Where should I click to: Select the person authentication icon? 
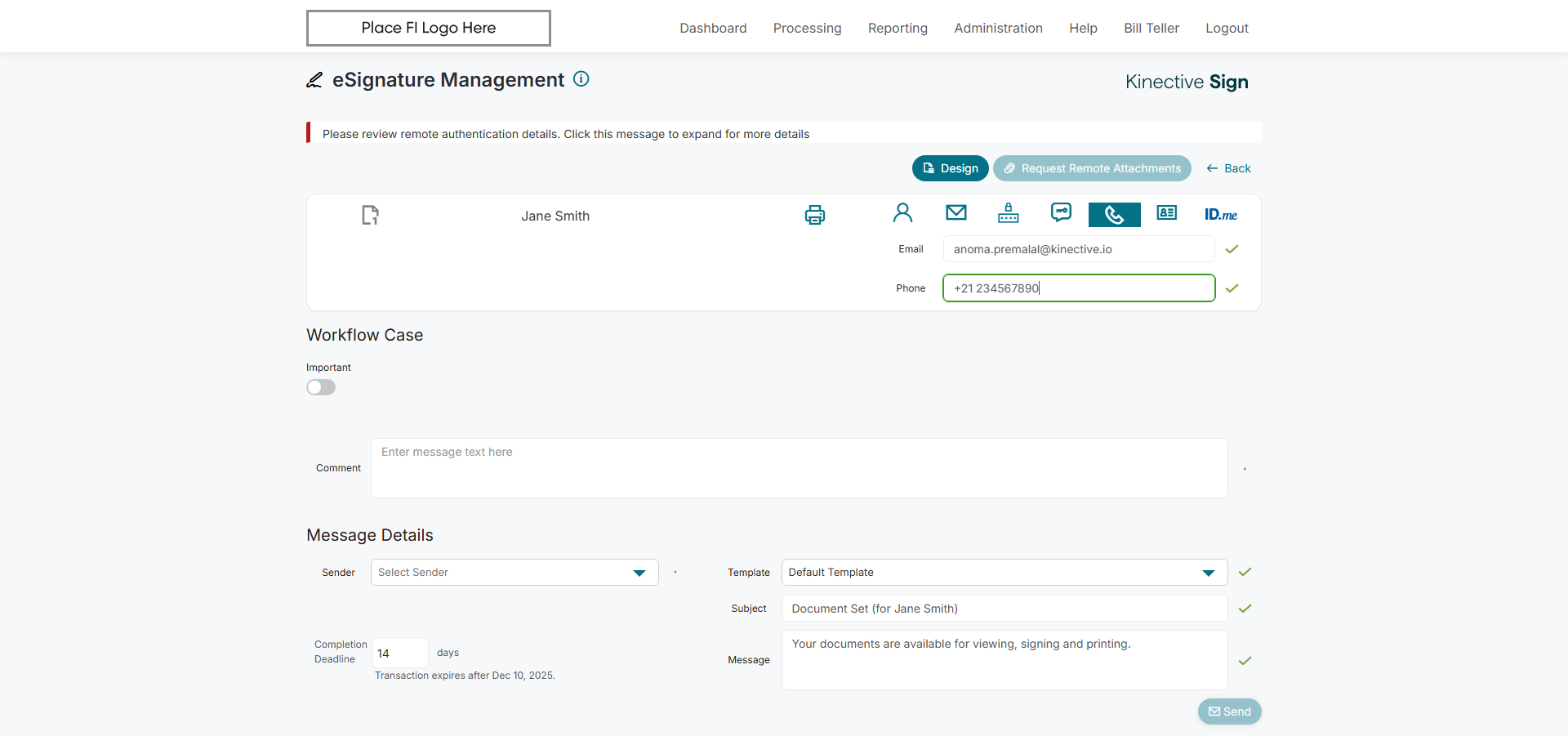pyautogui.click(x=903, y=213)
